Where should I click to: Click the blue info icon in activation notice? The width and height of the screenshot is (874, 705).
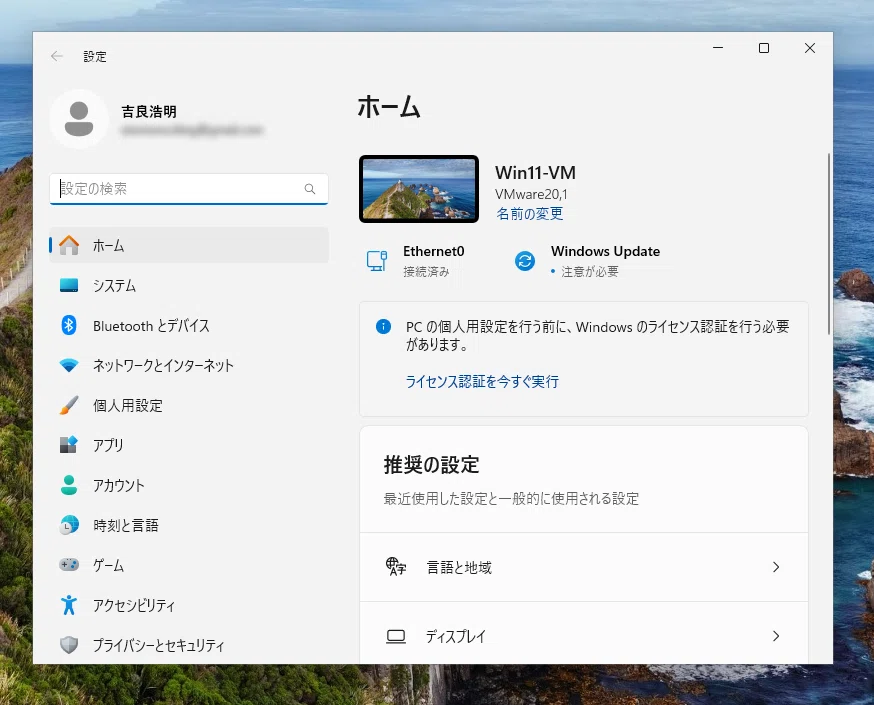(383, 327)
